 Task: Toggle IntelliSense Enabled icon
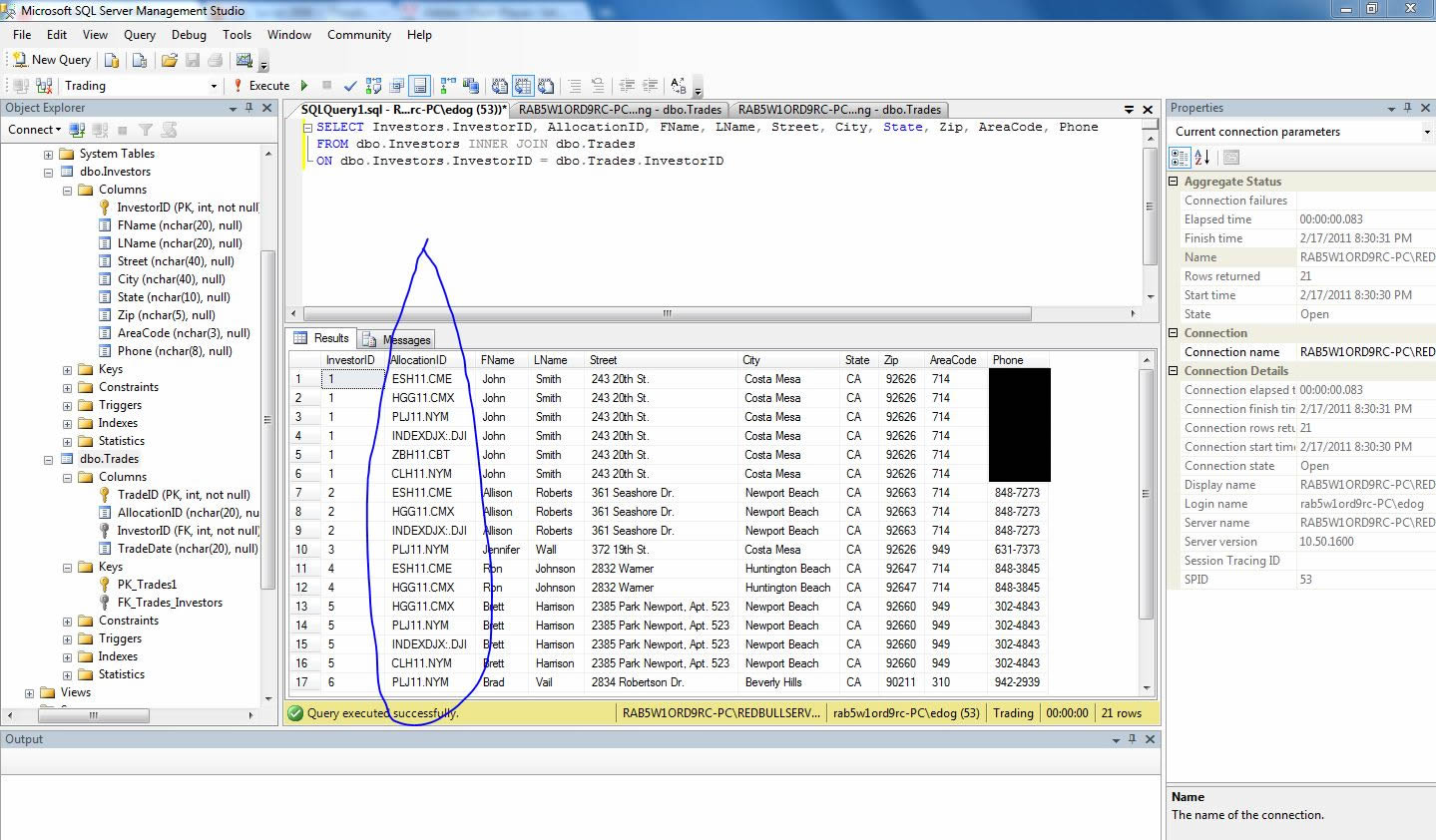point(420,86)
